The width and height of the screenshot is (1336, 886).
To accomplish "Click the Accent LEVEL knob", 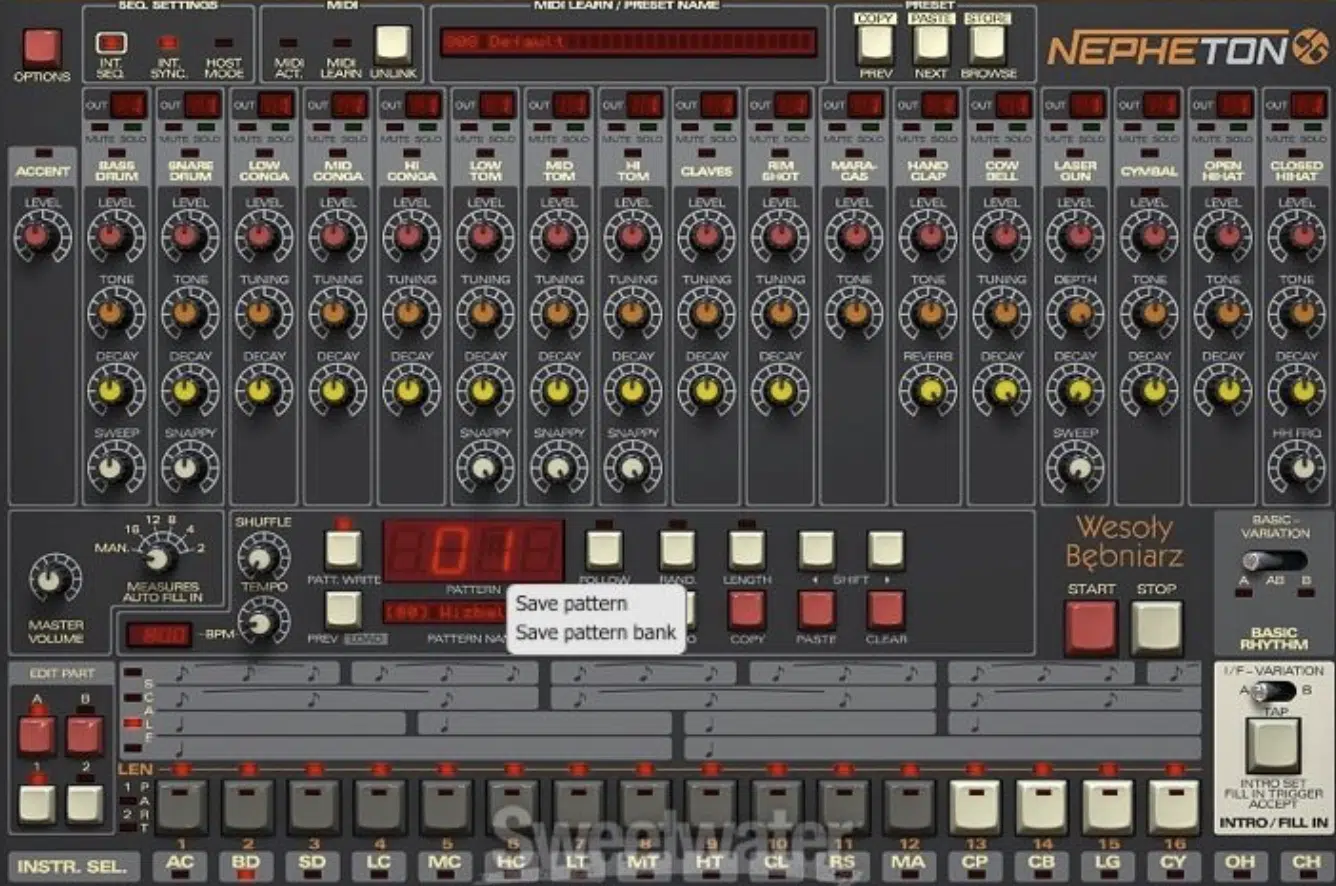I will [37, 236].
